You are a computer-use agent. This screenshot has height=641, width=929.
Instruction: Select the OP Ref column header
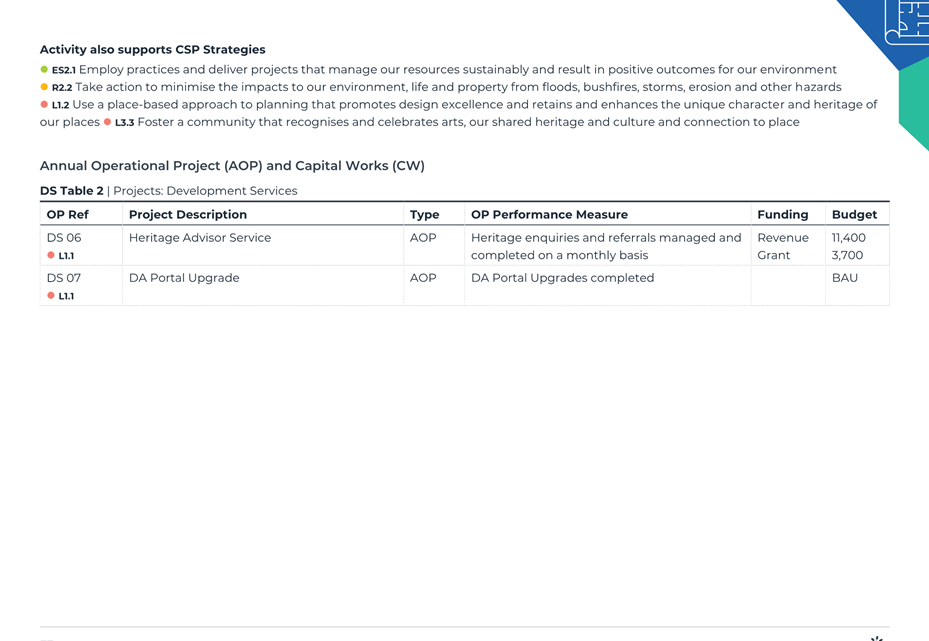click(x=68, y=214)
